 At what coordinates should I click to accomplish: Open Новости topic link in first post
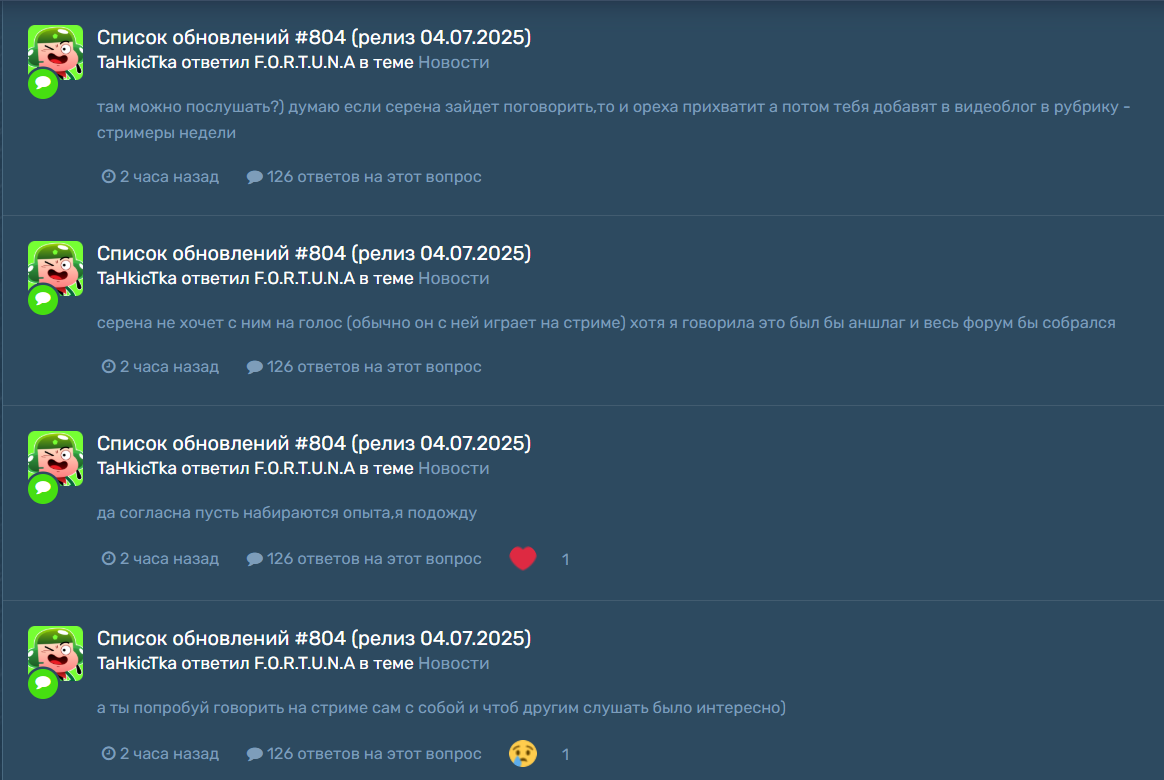454,62
